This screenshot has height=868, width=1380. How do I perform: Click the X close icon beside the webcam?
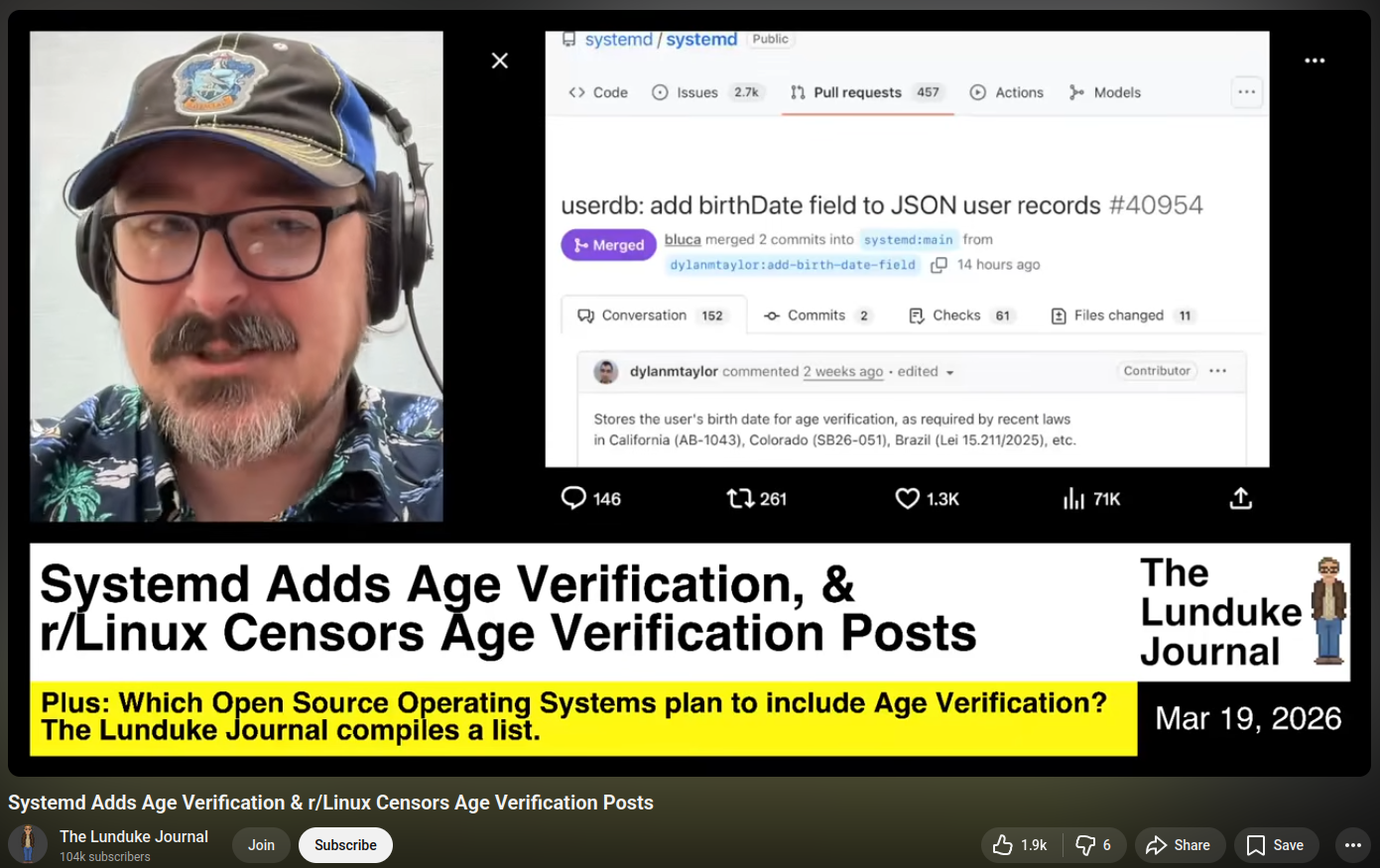(x=500, y=61)
